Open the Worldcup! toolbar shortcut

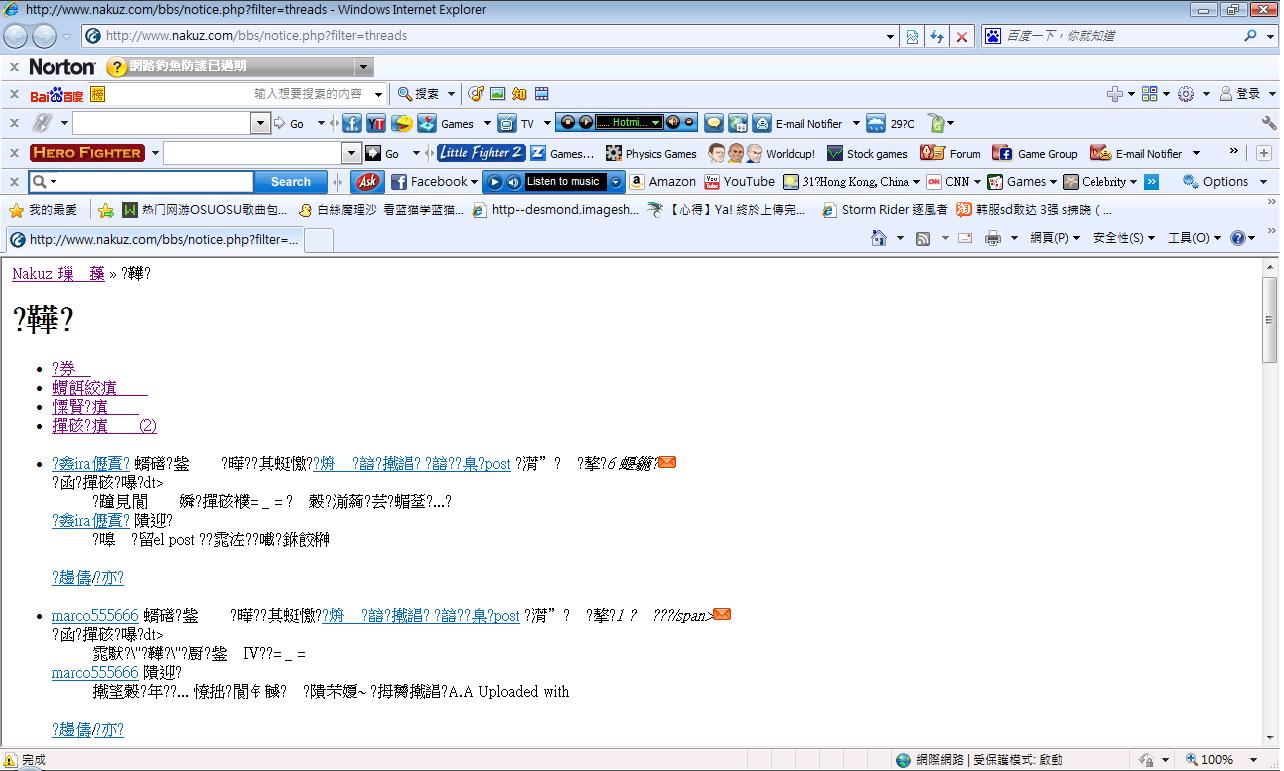pyautogui.click(x=762, y=154)
